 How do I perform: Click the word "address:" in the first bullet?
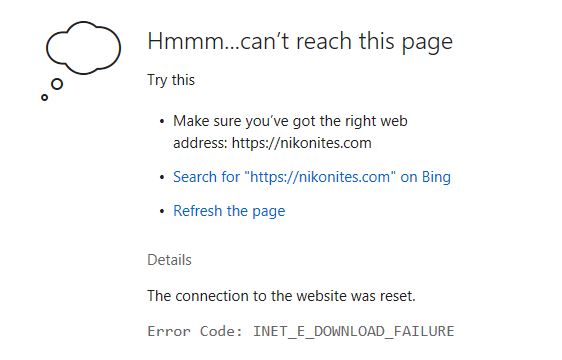click(200, 143)
